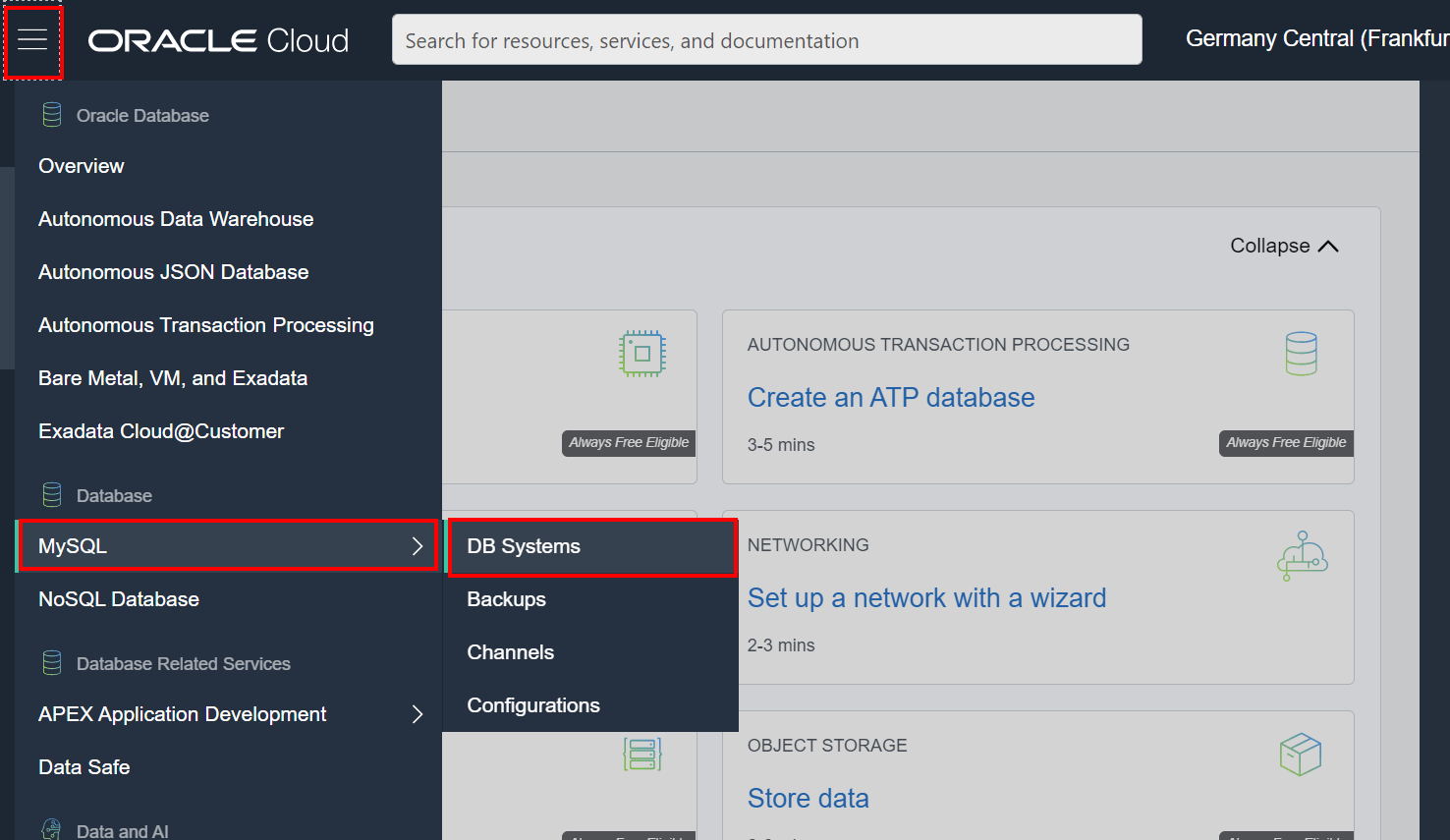
Task: Expand the MySQL submenu arrow
Action: click(x=418, y=545)
